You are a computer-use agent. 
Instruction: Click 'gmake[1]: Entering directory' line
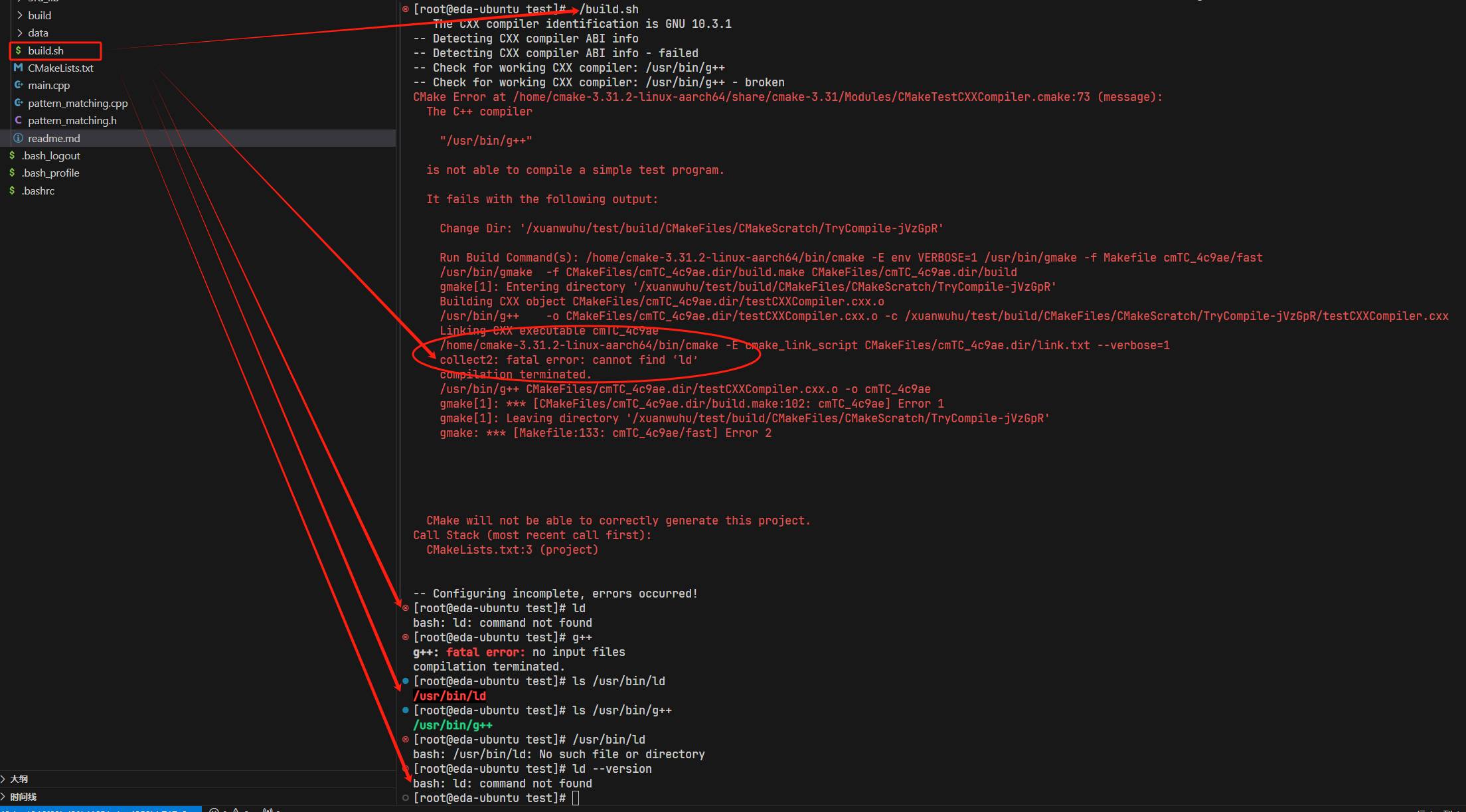pyautogui.click(x=748, y=287)
